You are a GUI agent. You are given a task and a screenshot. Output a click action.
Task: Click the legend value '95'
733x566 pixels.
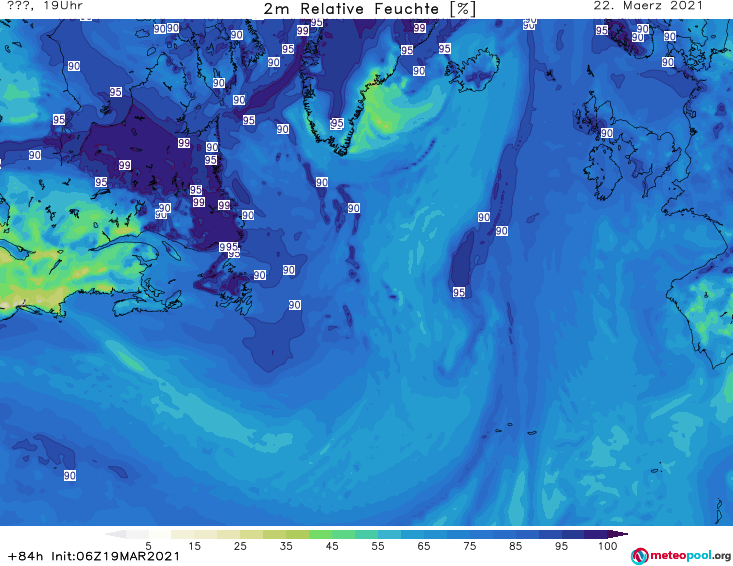(561, 545)
